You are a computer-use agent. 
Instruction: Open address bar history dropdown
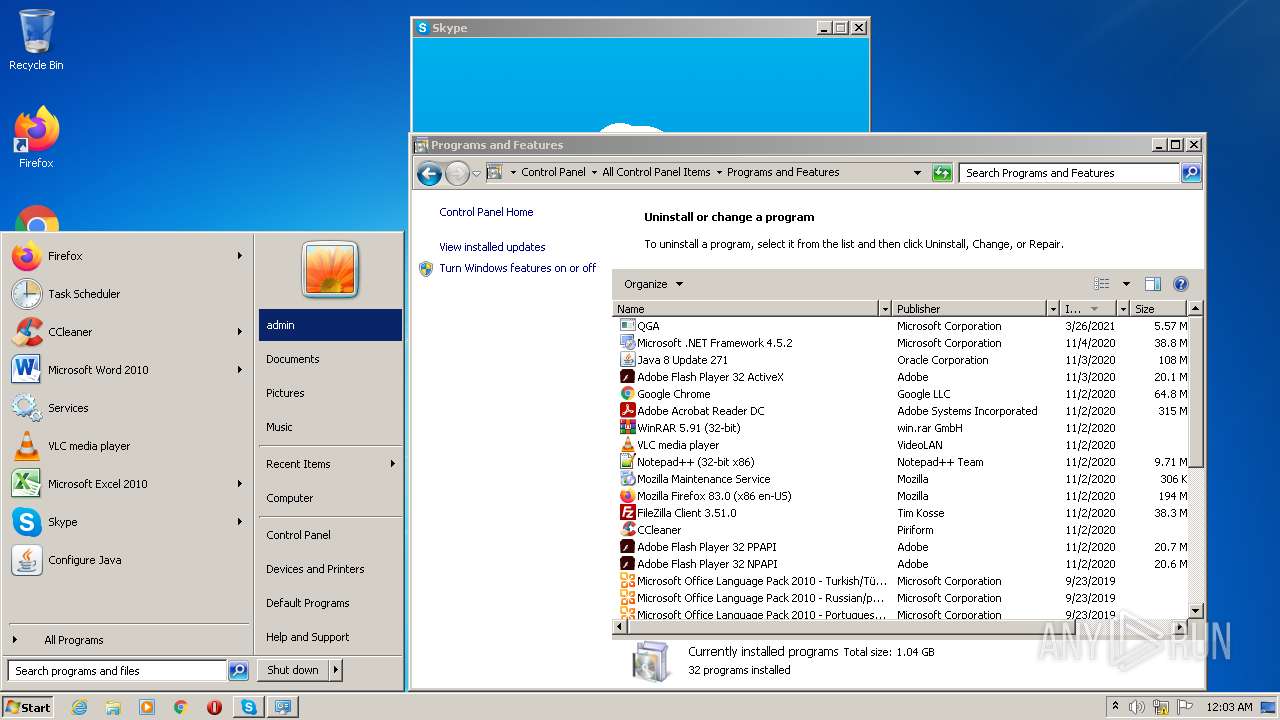tap(917, 173)
